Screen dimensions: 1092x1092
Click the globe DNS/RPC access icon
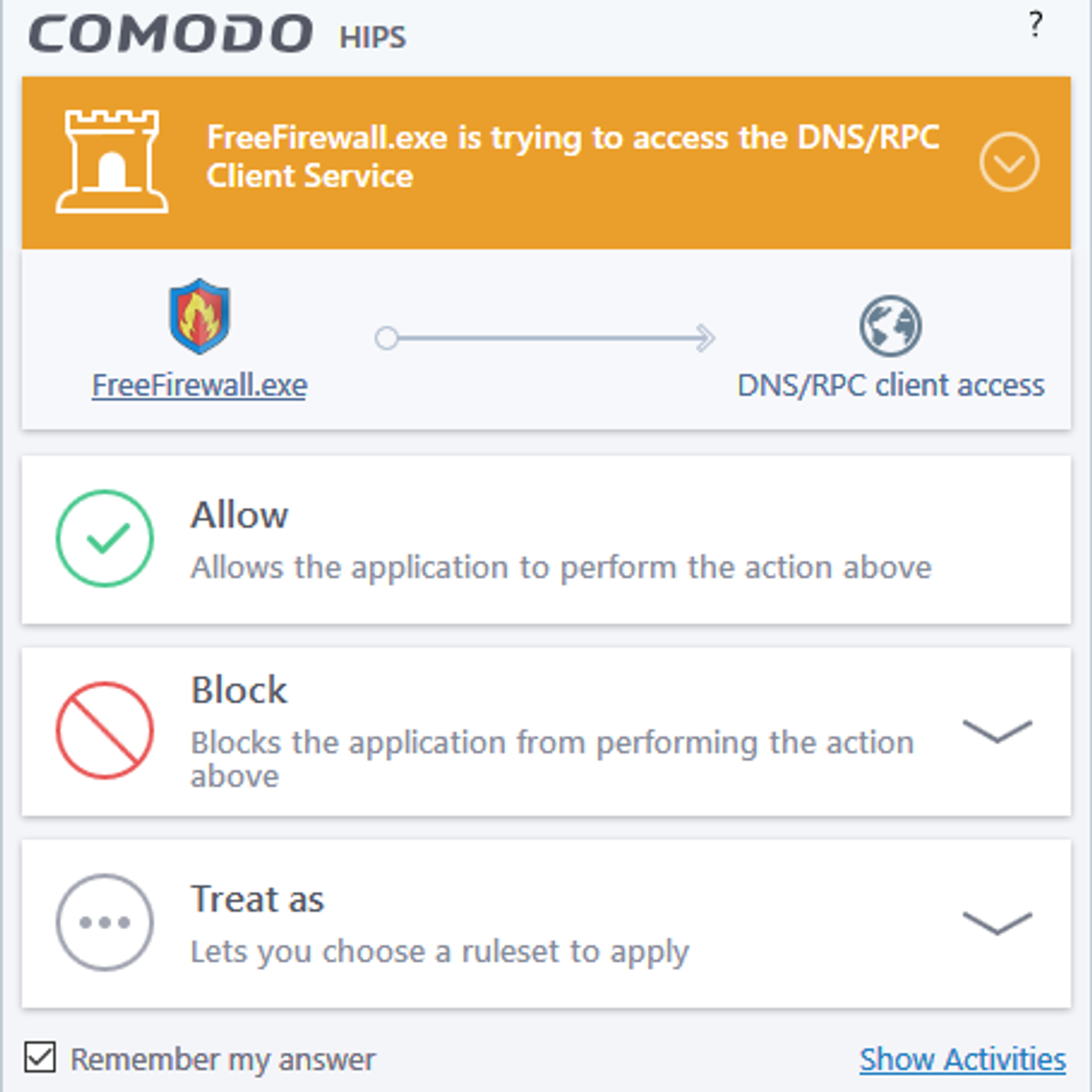coord(890,326)
